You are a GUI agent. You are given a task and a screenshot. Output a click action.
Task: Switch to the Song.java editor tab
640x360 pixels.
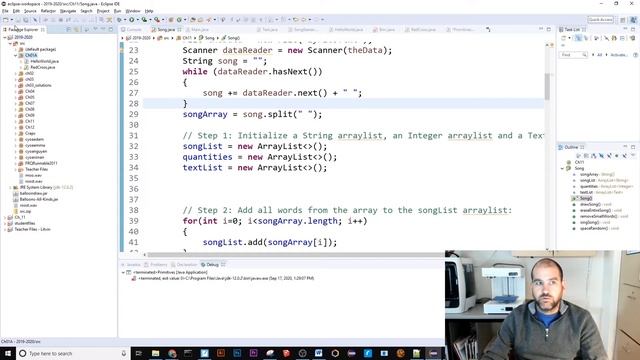[166, 29]
